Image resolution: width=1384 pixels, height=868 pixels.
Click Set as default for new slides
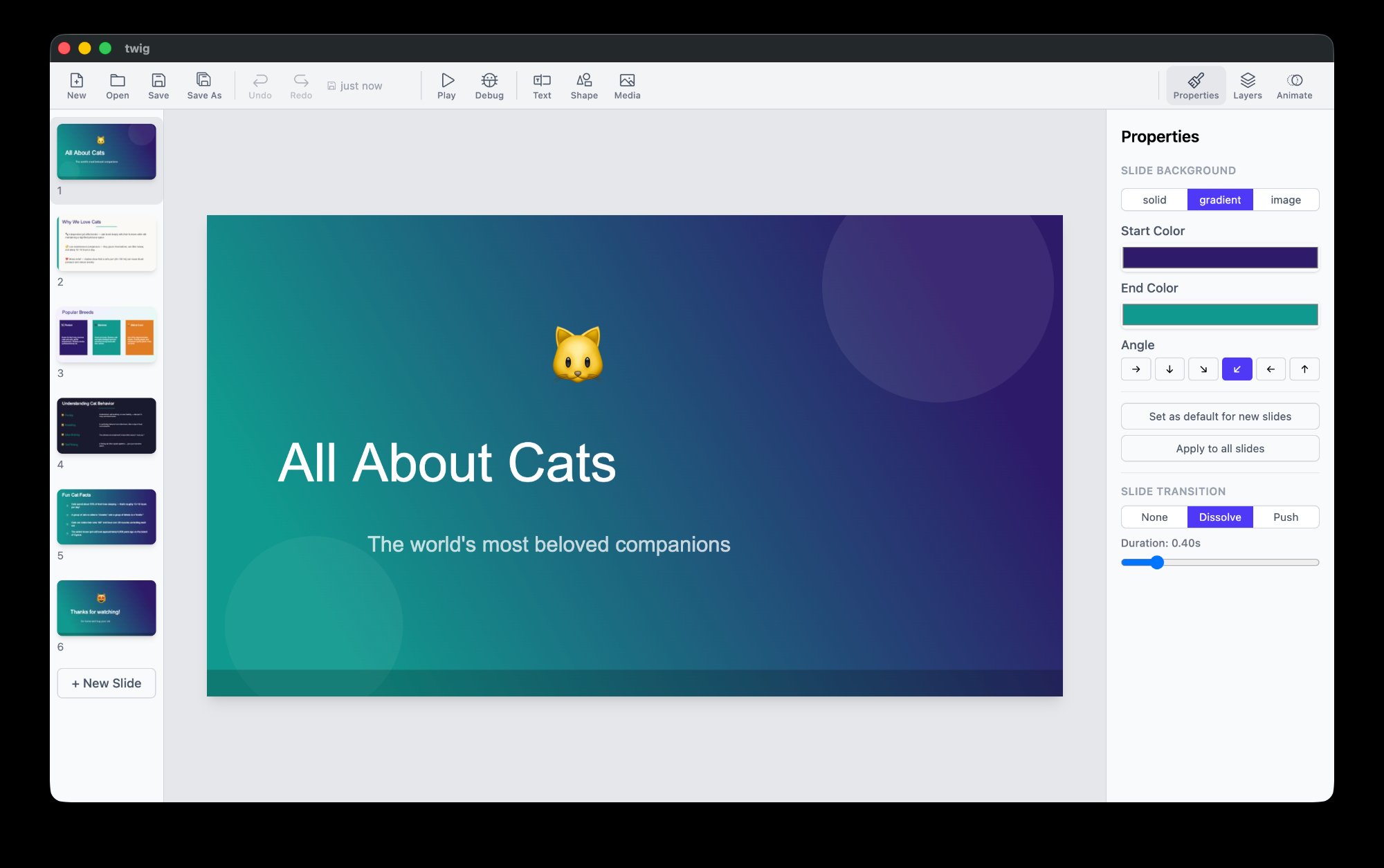1219,416
